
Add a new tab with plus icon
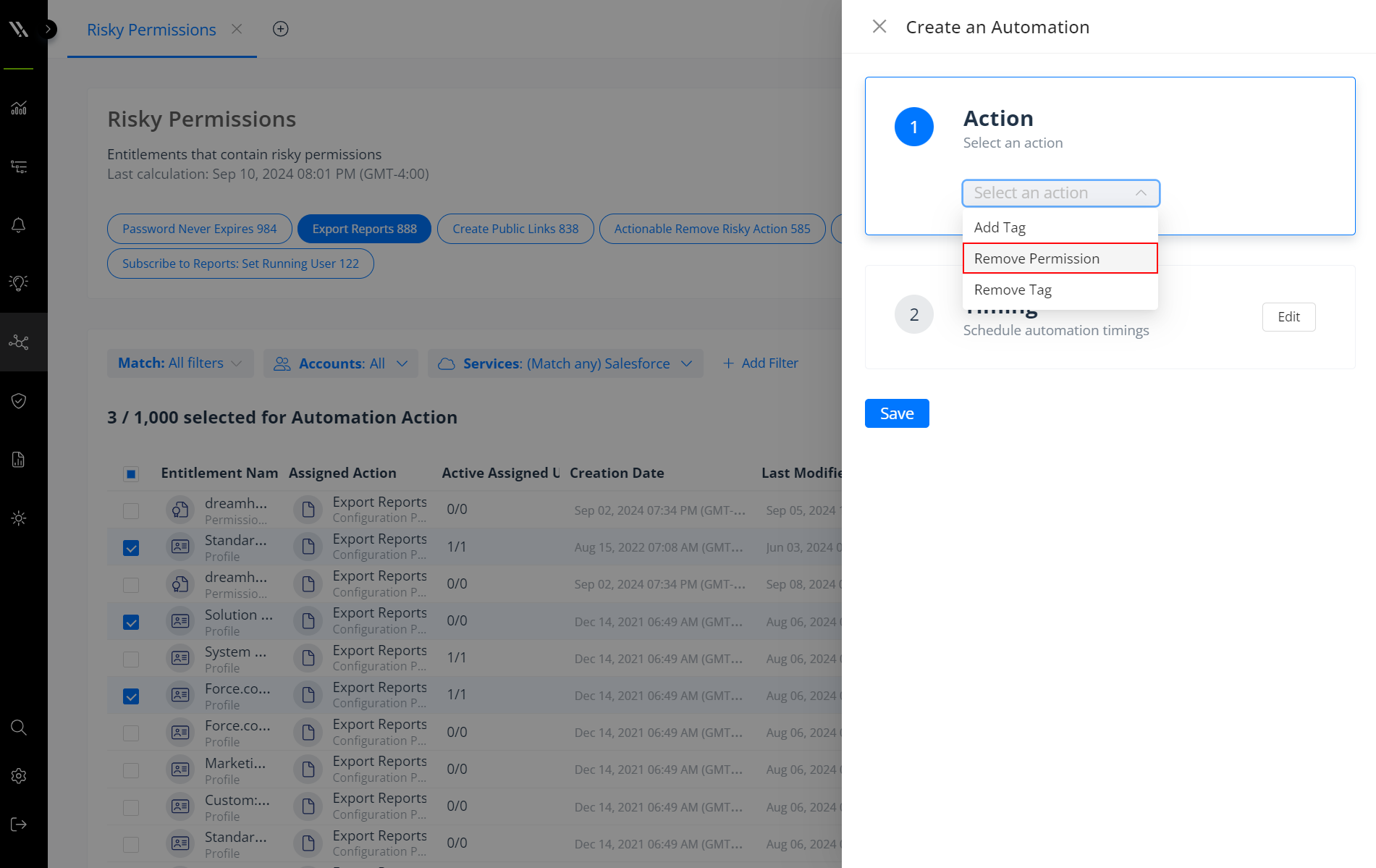tap(281, 29)
